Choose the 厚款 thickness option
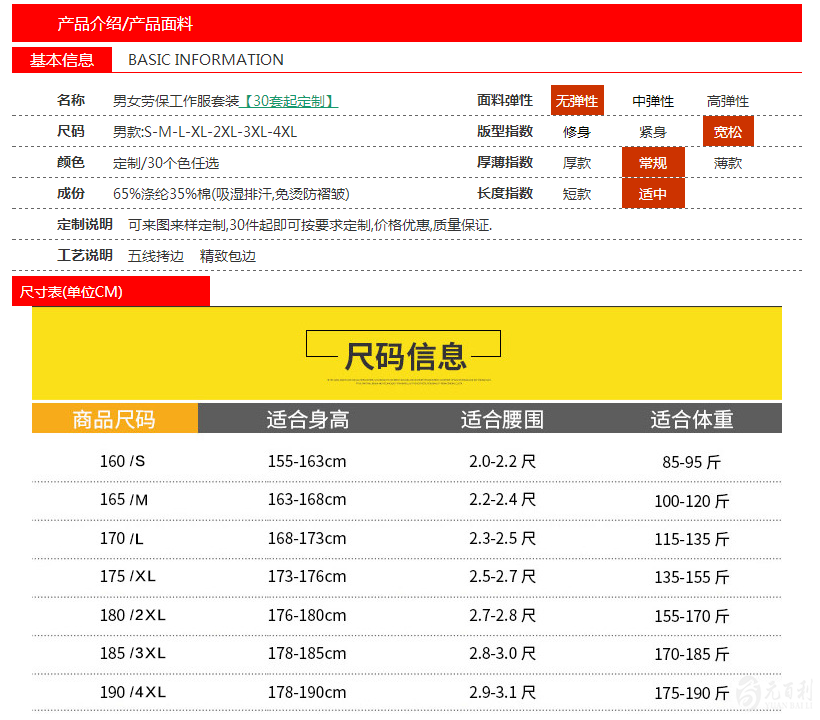Viewport: 820px width, 720px height. coord(577,163)
